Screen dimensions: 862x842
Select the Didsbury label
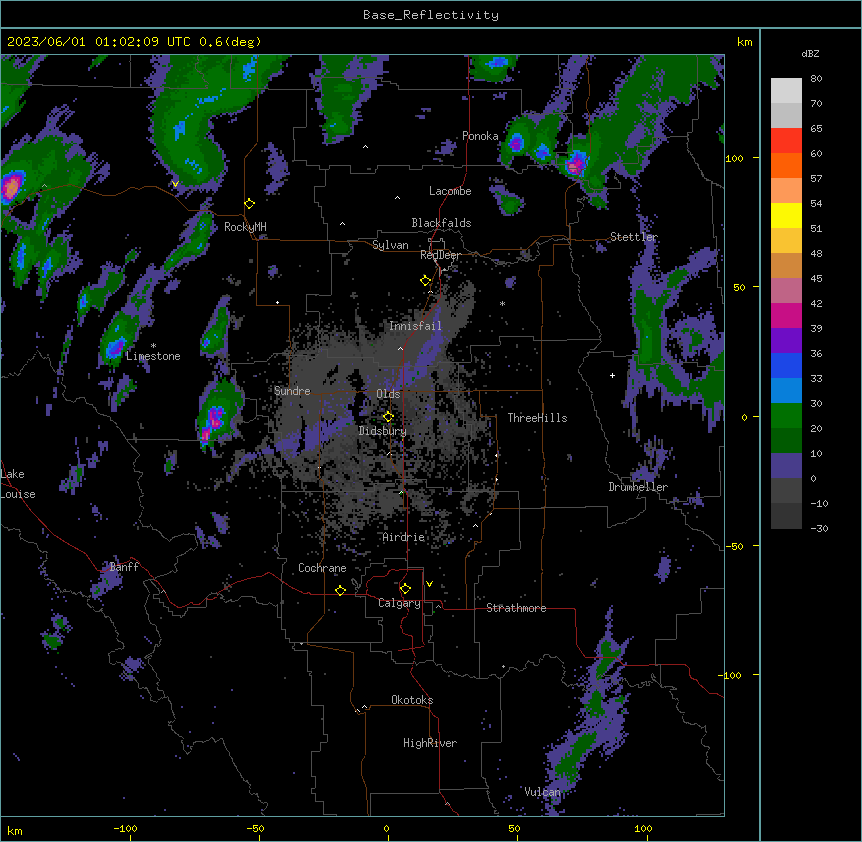click(x=382, y=431)
